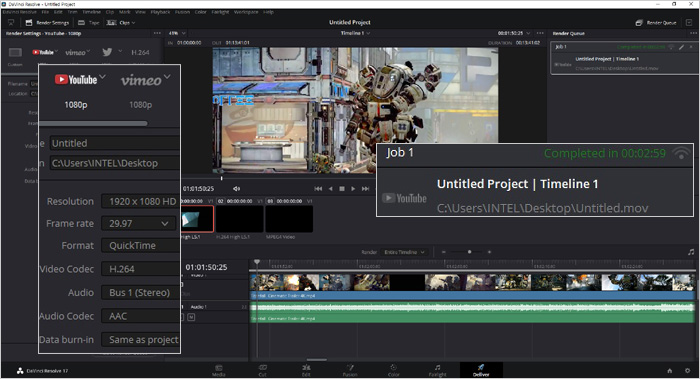Toggle the full-screen viewer icon in top toolbar
The width and height of the screenshot is (700, 379).
(11, 22)
